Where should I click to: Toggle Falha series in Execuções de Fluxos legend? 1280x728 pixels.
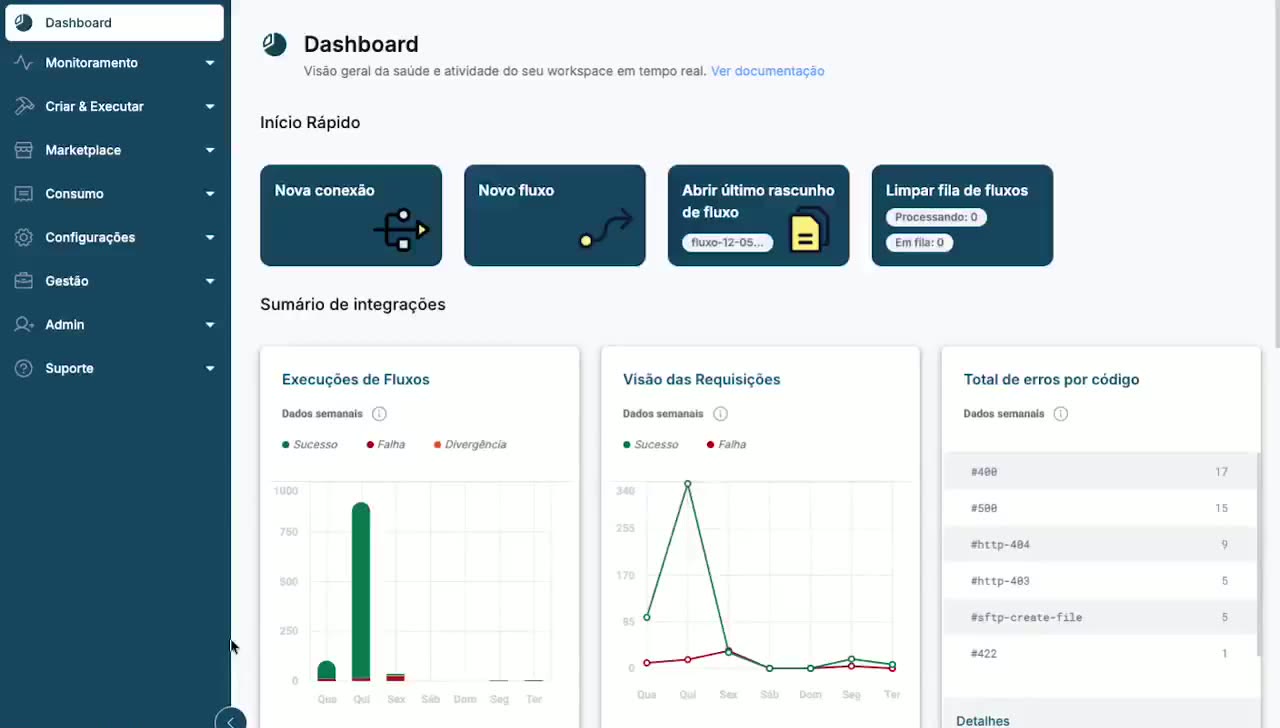point(386,444)
